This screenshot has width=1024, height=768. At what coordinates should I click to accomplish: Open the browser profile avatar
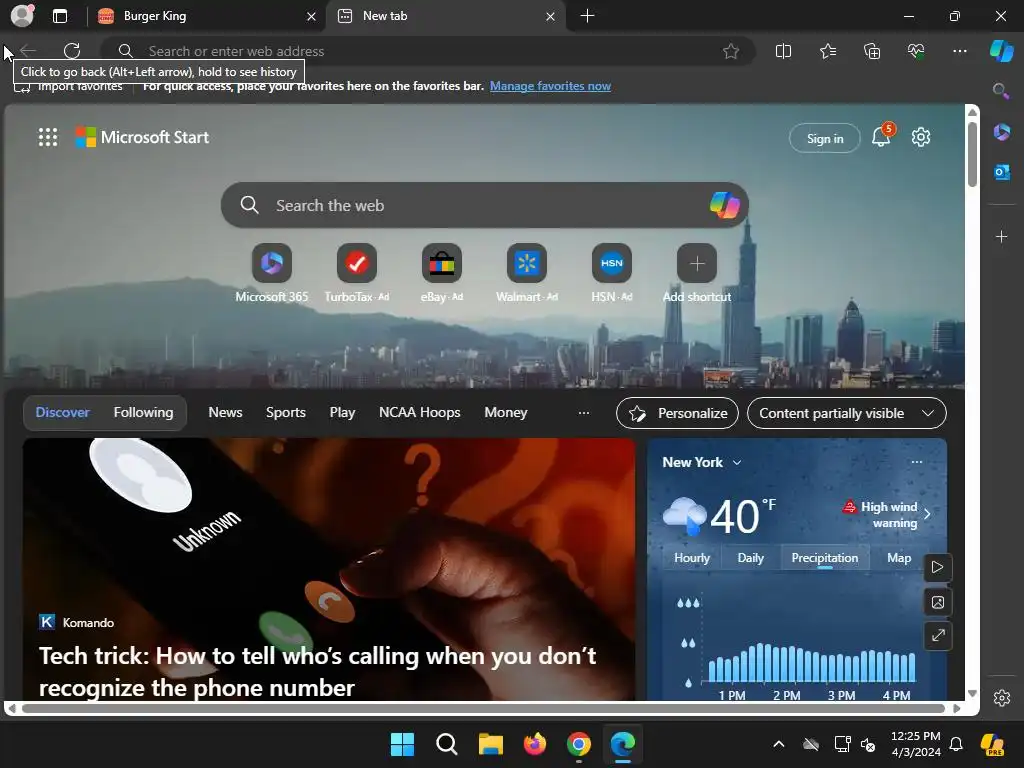22,16
